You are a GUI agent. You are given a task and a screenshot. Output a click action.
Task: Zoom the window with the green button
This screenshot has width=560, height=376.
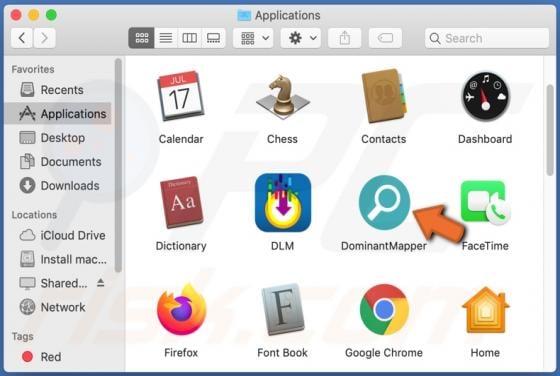(x=51, y=15)
